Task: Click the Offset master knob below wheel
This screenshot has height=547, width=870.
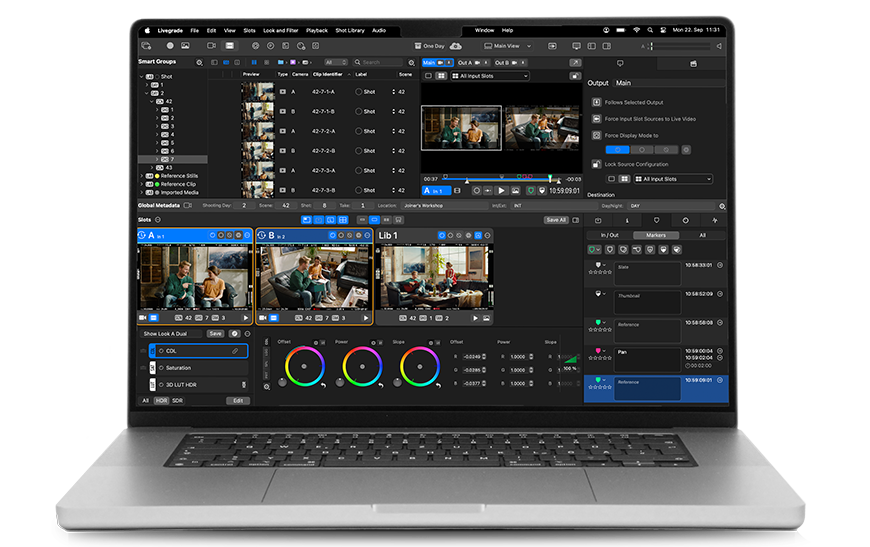Action: pyautogui.click(x=282, y=383)
